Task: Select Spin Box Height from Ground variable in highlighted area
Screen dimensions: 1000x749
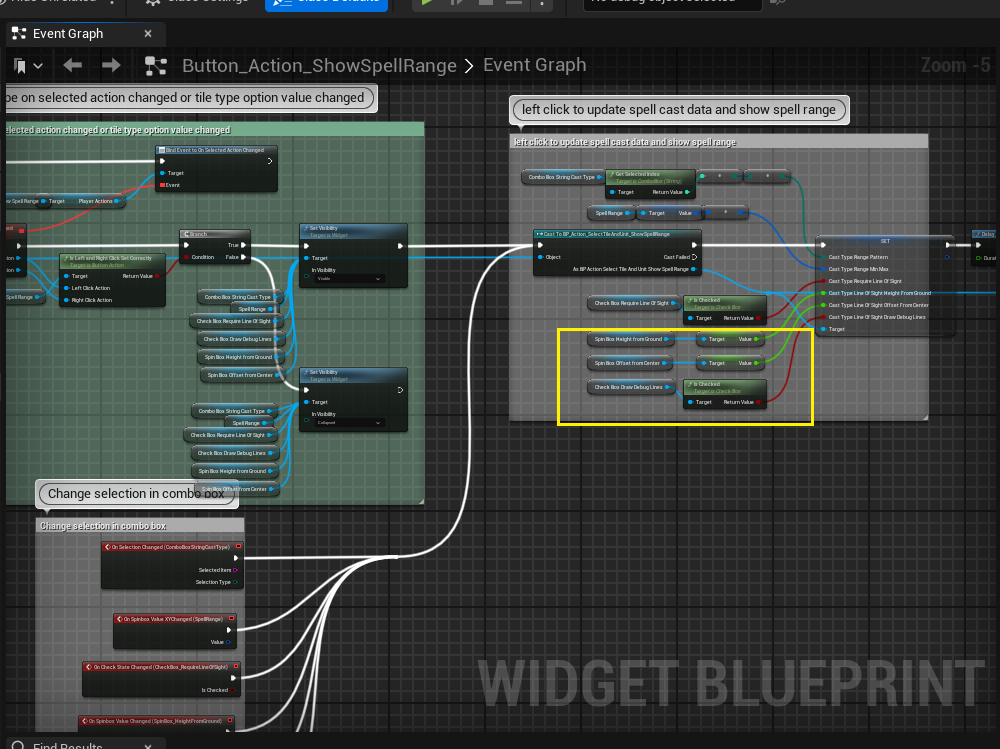Action: click(x=629, y=339)
